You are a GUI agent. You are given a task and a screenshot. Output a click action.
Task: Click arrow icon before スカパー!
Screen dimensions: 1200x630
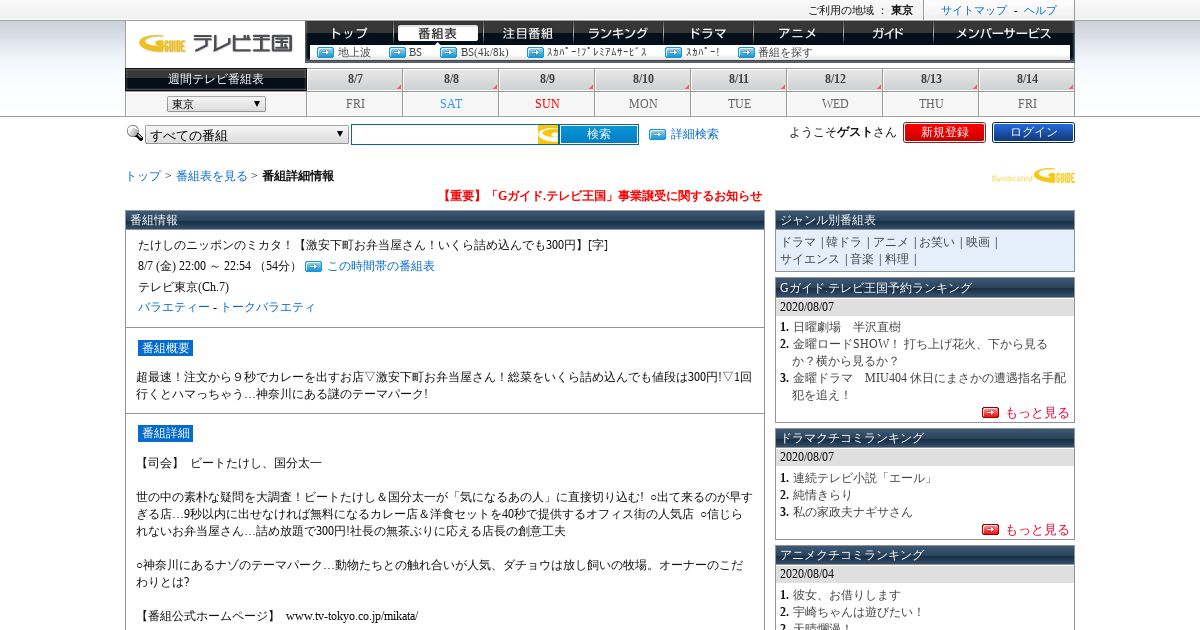click(x=673, y=52)
